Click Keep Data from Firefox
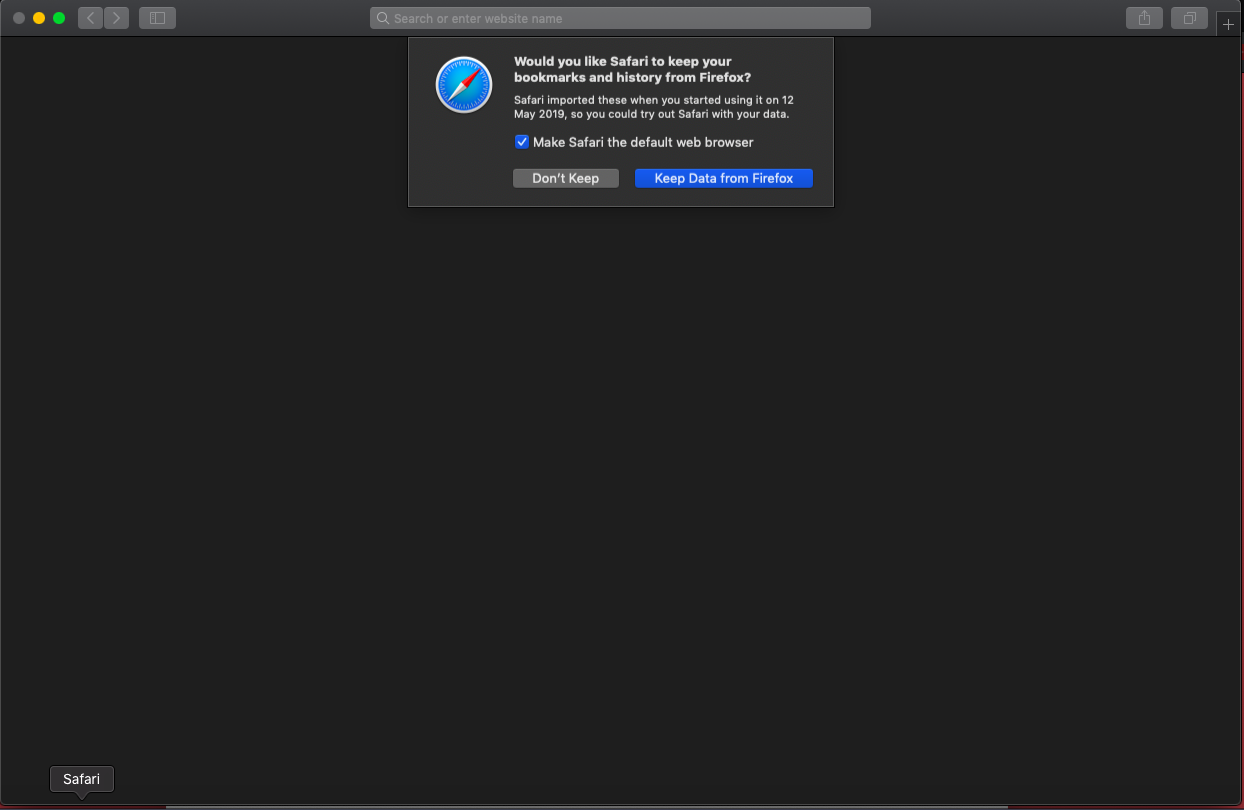This screenshot has width=1244, height=810. pos(724,178)
